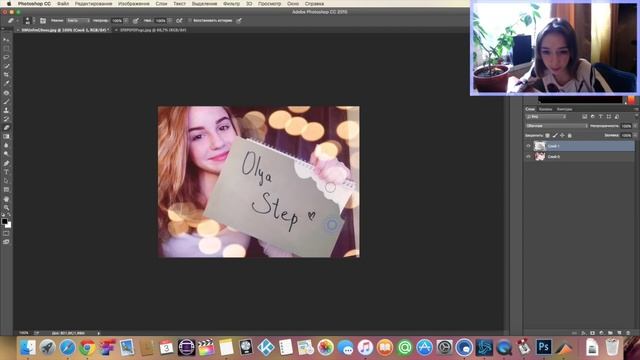
Task: Hide layer Слой 0 with eye icon
Action: coord(528,156)
